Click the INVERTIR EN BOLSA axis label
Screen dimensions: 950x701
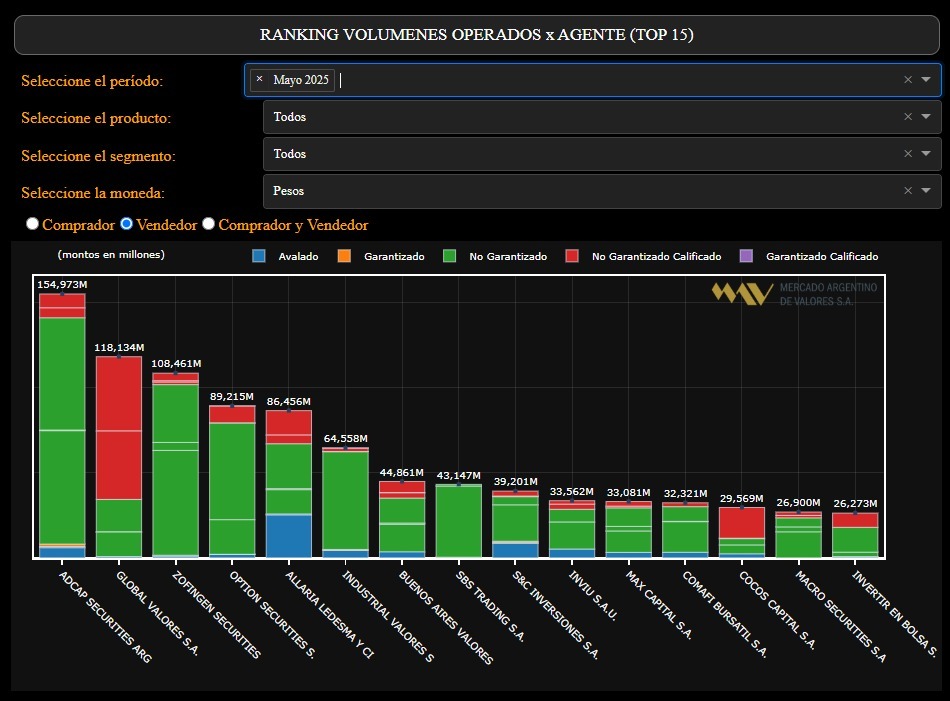pos(895,613)
